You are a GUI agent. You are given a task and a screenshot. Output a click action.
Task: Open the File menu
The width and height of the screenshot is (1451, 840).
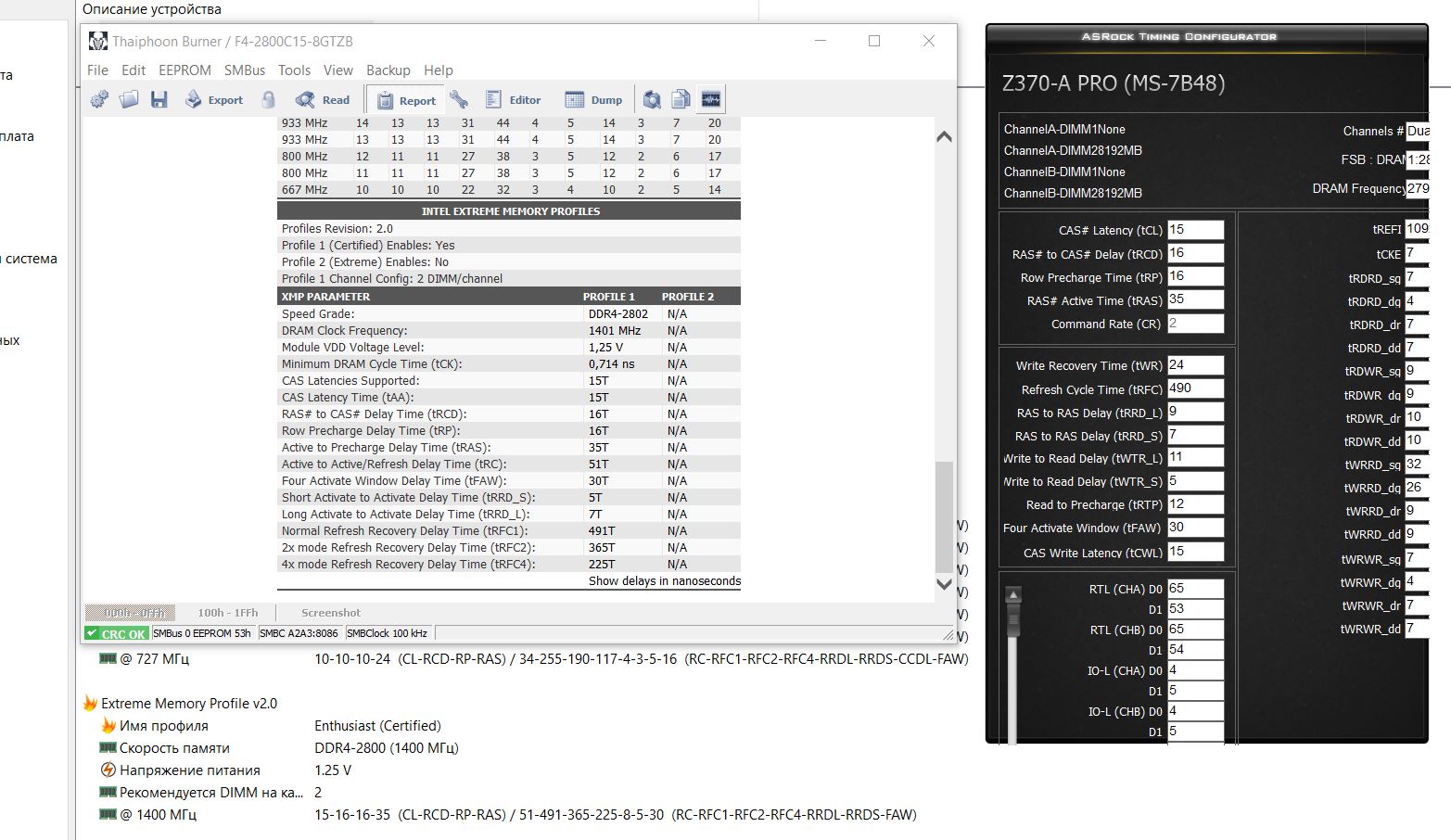(97, 70)
